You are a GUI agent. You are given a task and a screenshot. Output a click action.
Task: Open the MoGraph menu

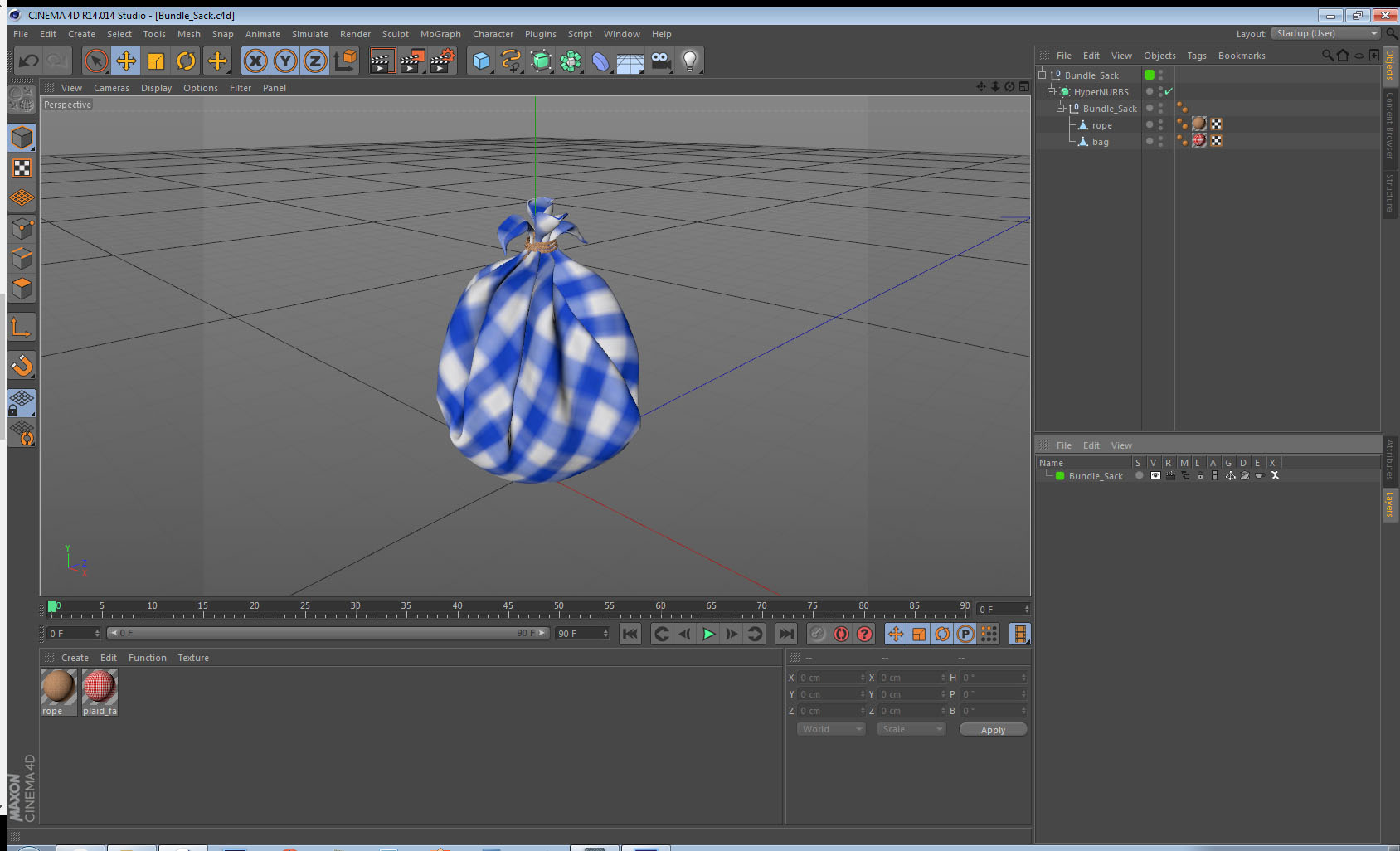pos(440,34)
